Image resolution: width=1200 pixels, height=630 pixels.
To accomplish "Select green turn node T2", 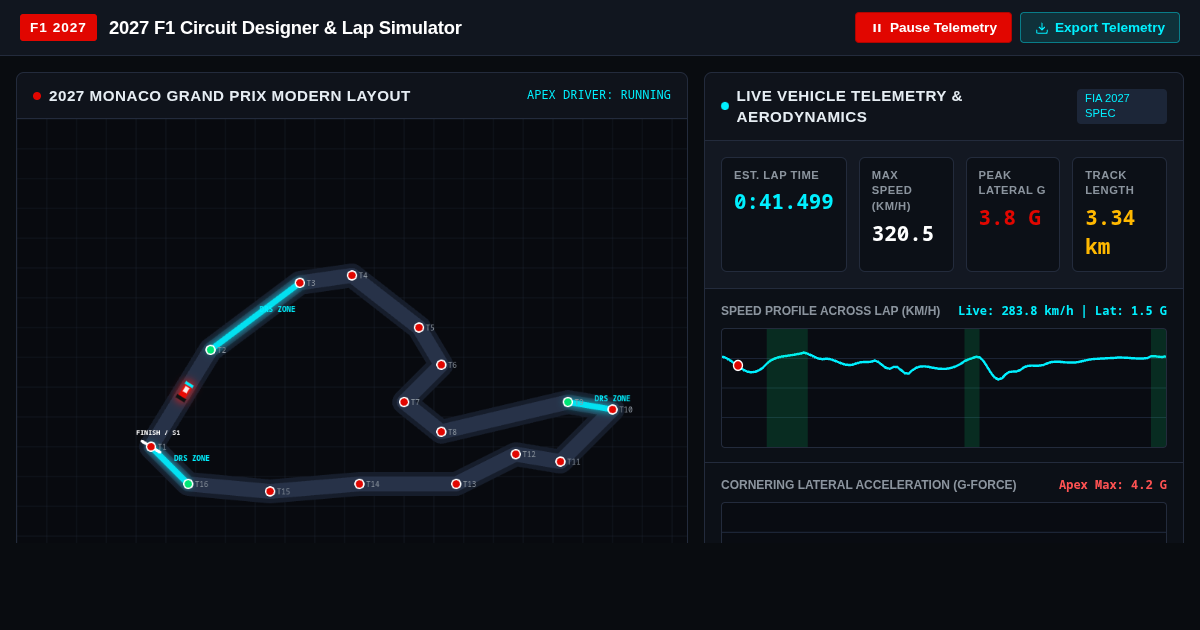I will 211,350.
